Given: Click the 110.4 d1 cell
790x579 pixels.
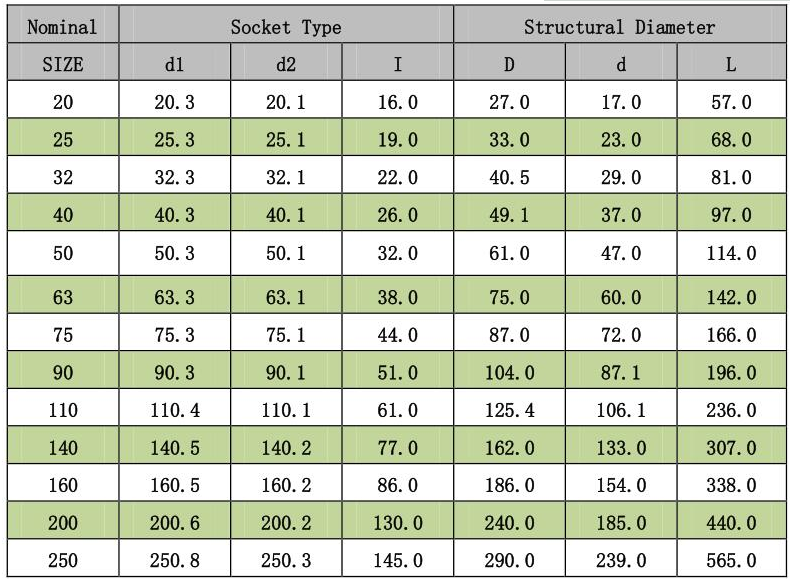Looking at the screenshot, I should pyautogui.click(x=175, y=408).
